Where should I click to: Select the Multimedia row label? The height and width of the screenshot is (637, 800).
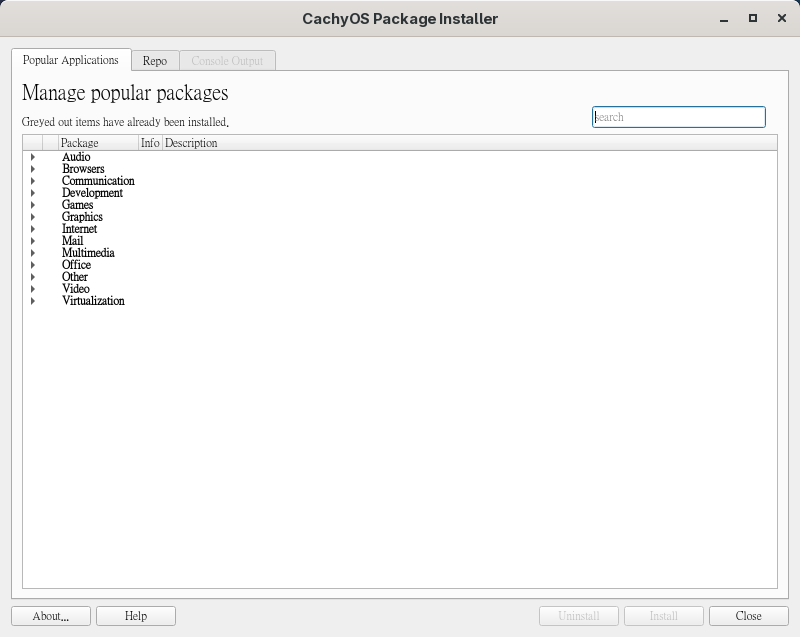pyautogui.click(x=88, y=253)
